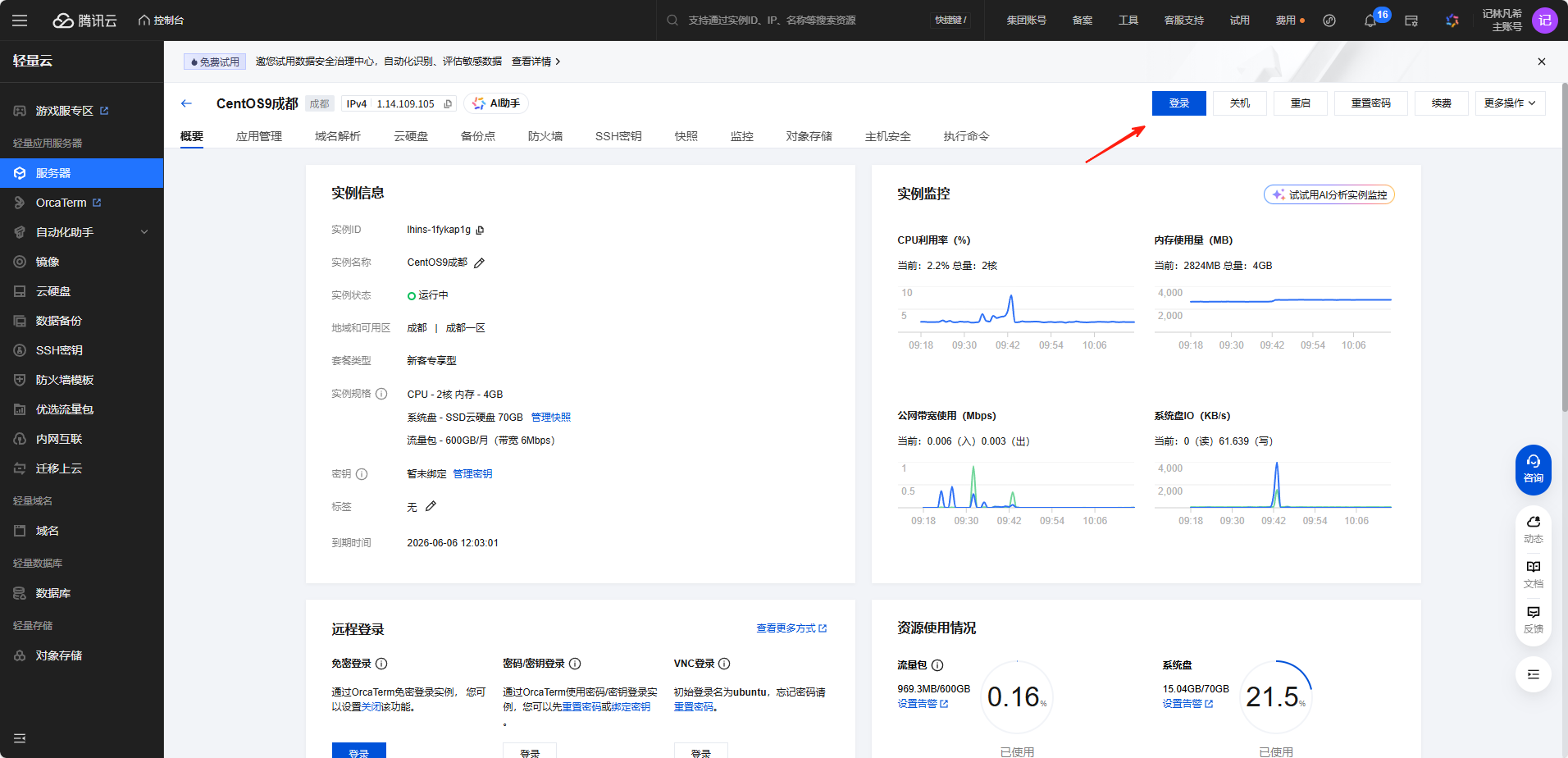Click the 重启 restart button
This screenshot has height=758, width=1568.
pos(1301,103)
